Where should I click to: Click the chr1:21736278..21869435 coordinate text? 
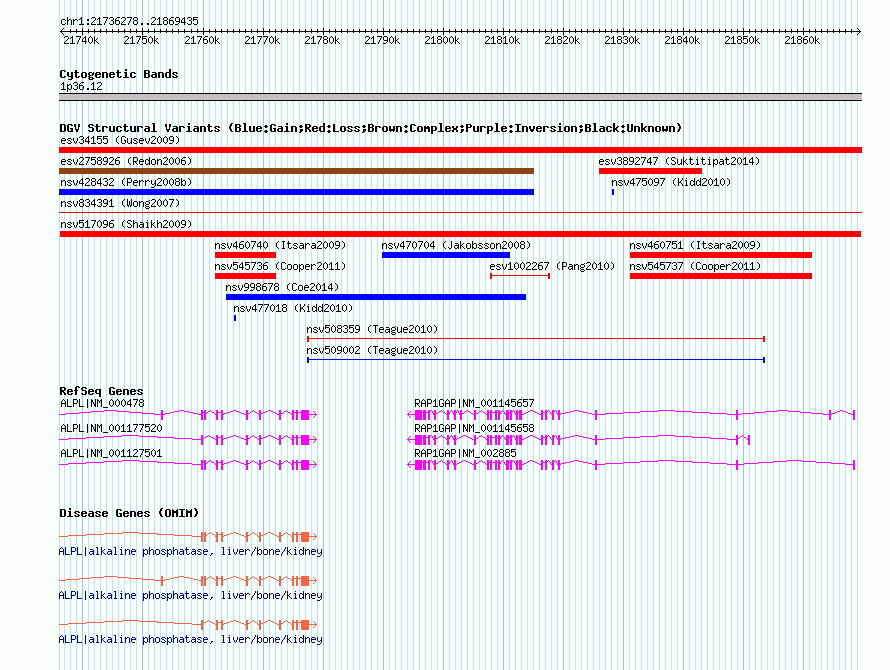[x=129, y=22]
